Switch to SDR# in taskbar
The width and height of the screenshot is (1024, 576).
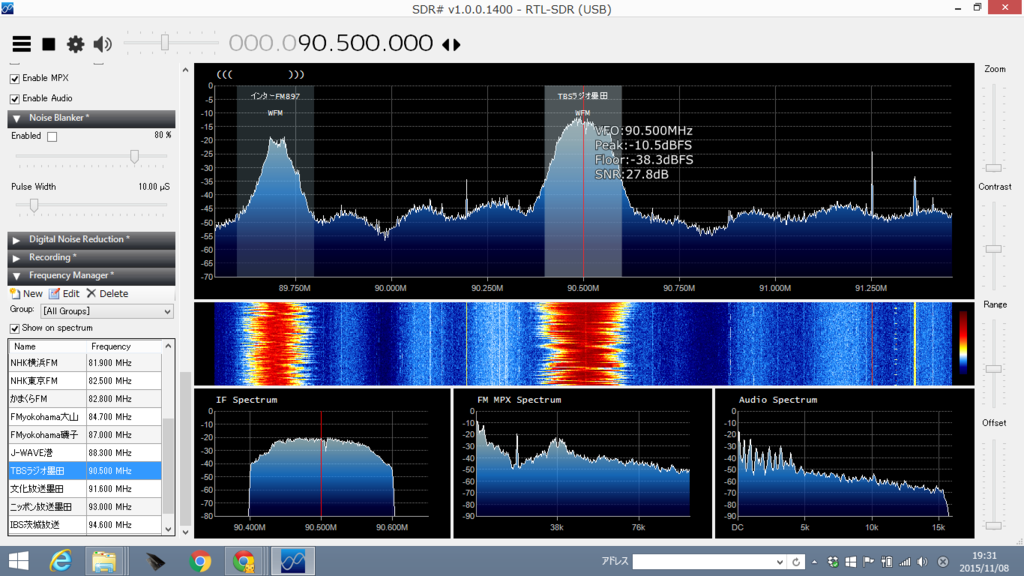point(293,562)
